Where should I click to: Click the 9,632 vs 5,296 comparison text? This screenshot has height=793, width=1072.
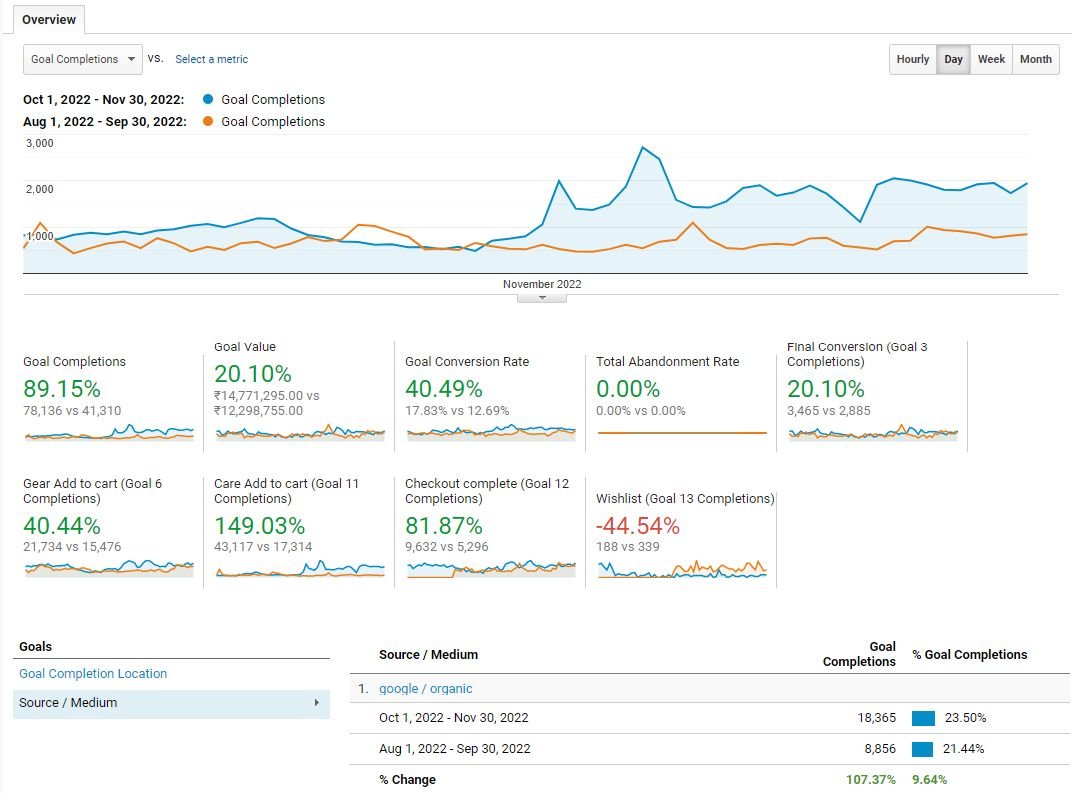pos(446,547)
